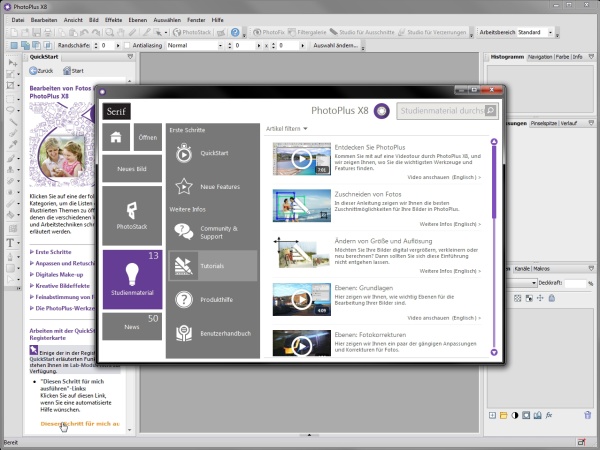Click the search magnifier in Studienmaterial field
This screenshot has width=600, height=450.
(490, 111)
